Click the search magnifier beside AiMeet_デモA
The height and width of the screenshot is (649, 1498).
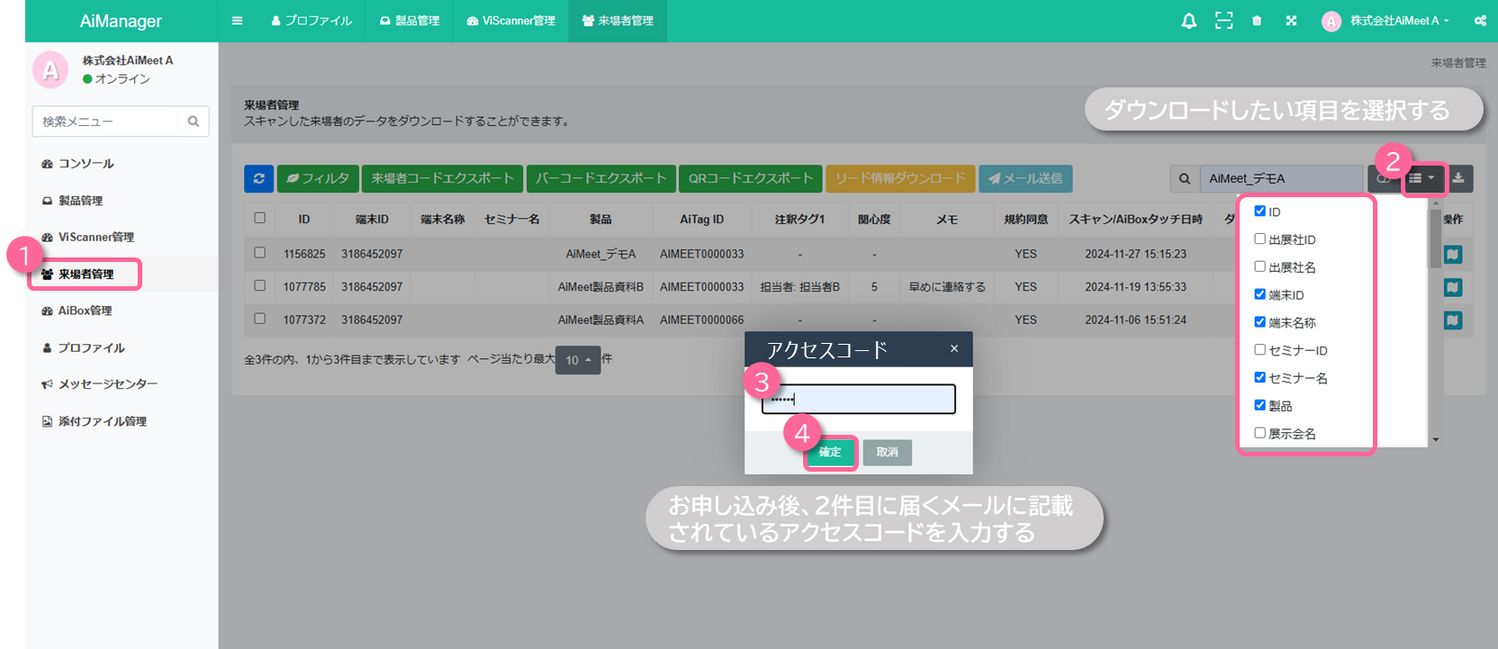click(x=1185, y=179)
